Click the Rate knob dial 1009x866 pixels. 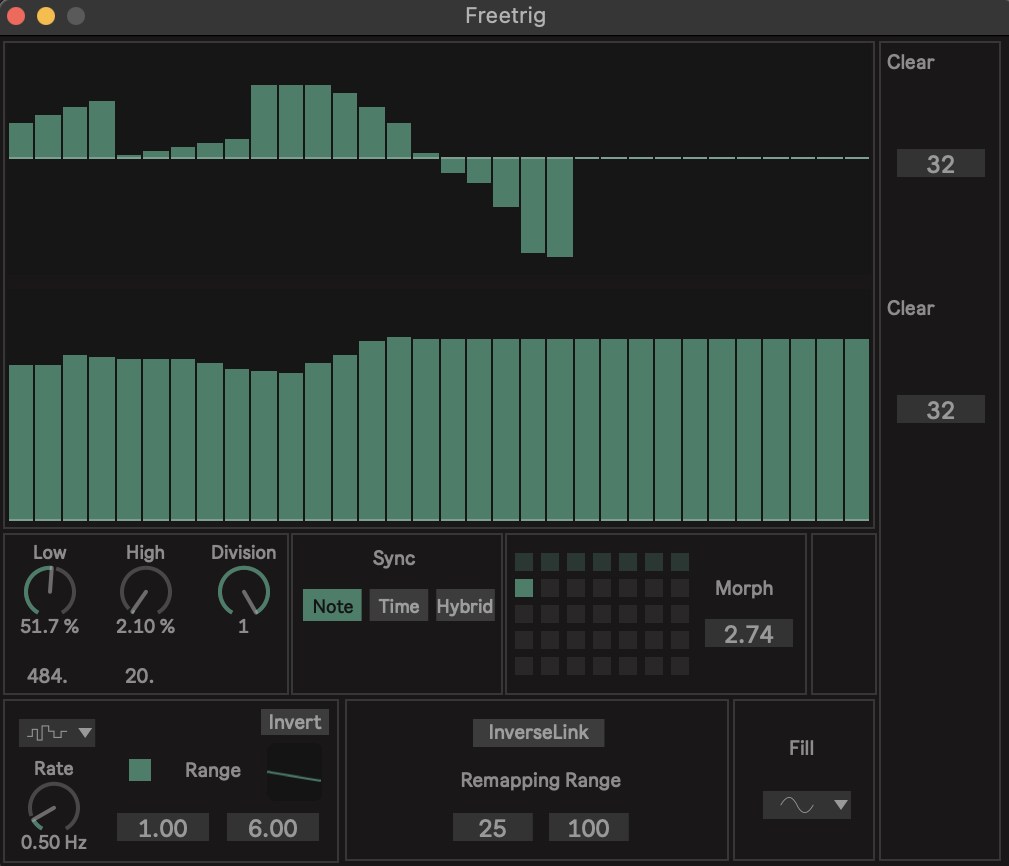pos(53,806)
